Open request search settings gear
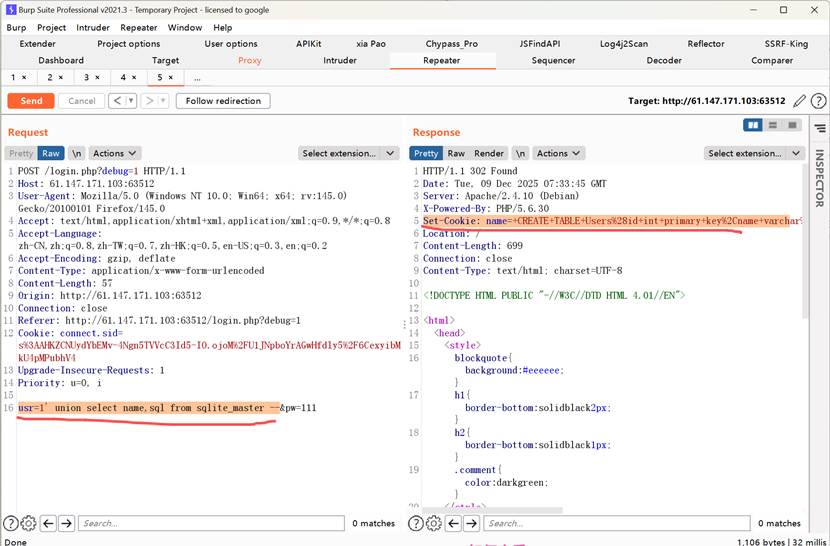 [x=29, y=523]
